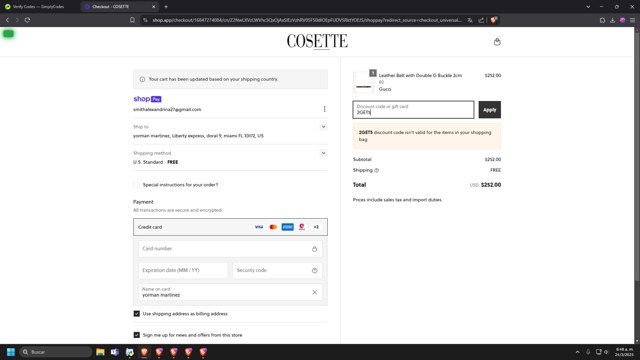Reload the checkout page
Screen dimensions: 640x360
(x=27, y=20)
